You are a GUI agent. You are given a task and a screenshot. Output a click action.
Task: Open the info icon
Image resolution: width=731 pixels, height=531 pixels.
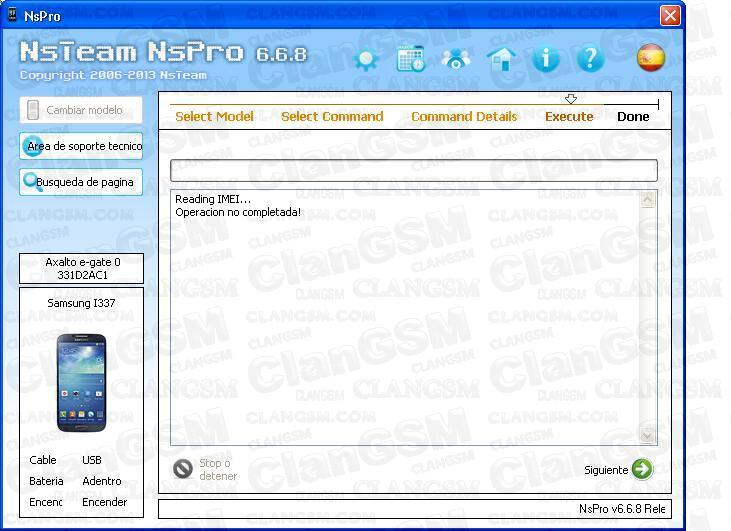[x=546, y=59]
